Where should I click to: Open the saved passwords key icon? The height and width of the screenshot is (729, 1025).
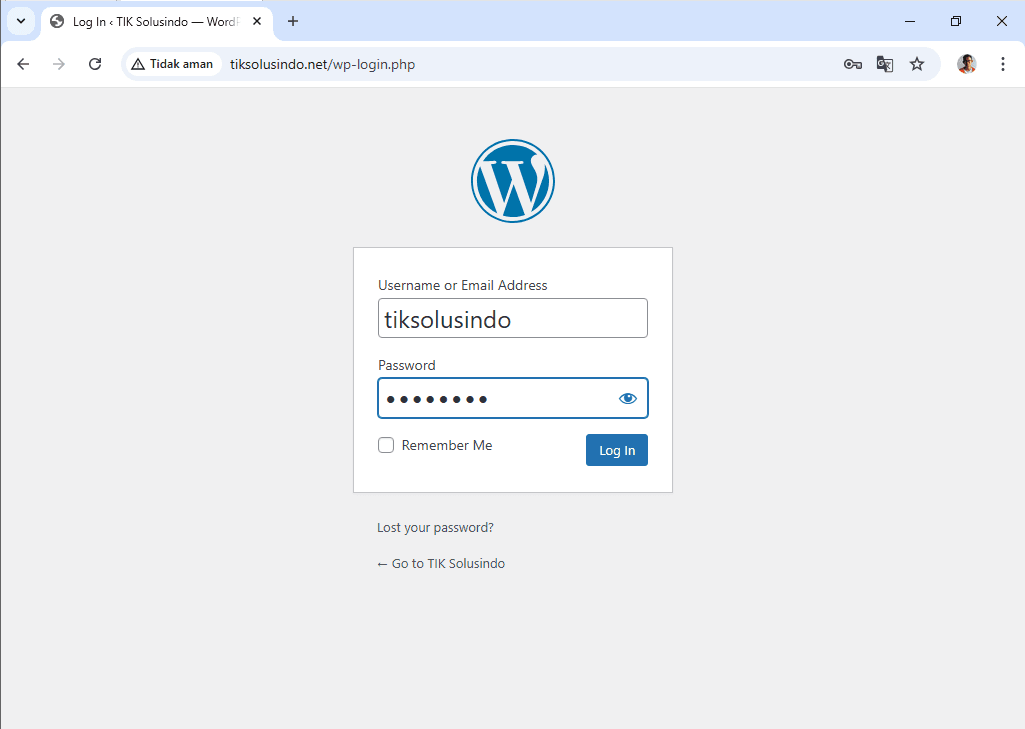click(852, 64)
